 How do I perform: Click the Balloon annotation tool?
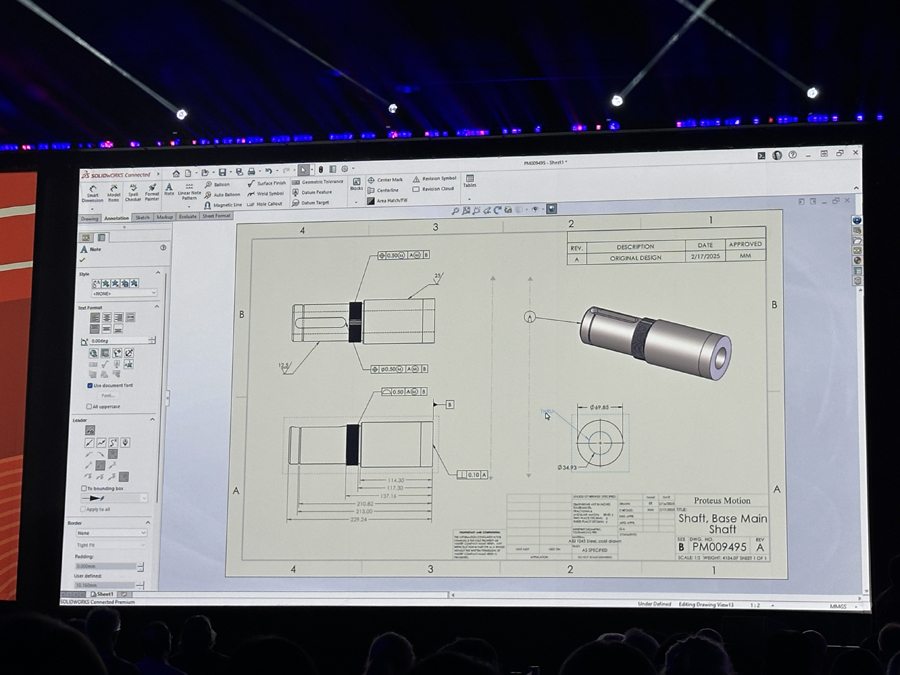coord(218,185)
